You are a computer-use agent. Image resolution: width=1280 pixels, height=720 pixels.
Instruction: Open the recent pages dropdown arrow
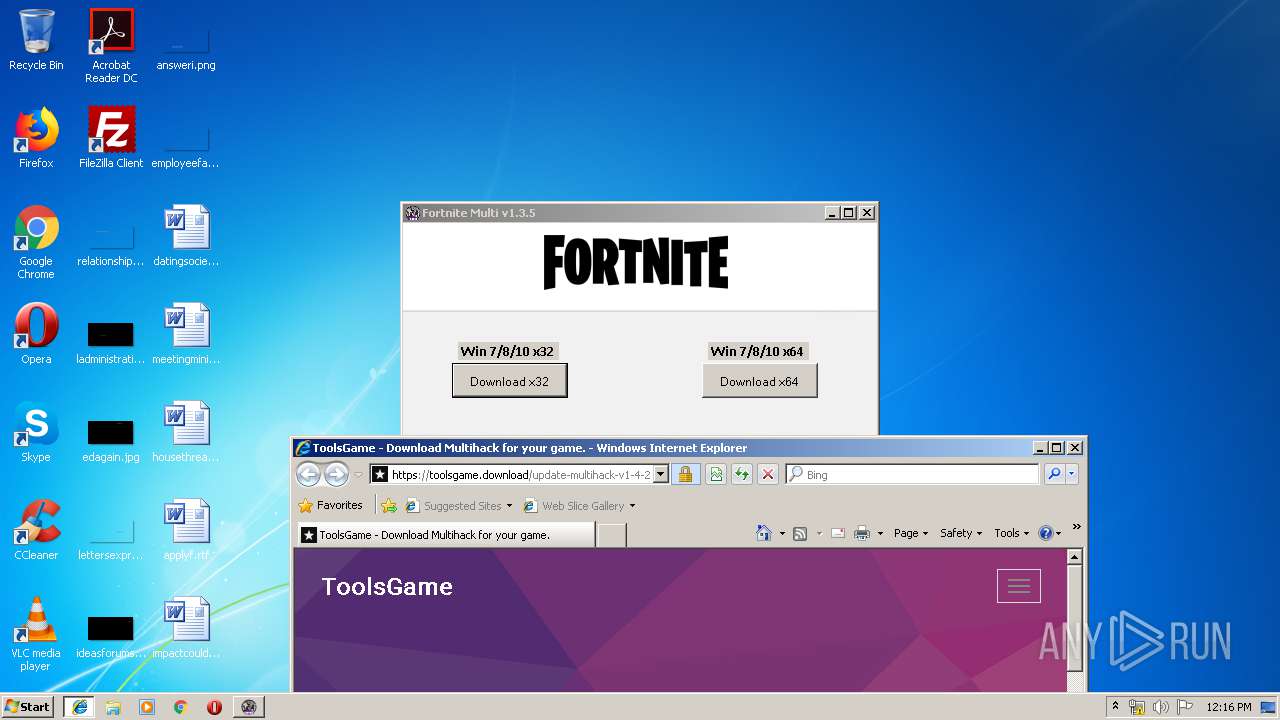coord(358,475)
